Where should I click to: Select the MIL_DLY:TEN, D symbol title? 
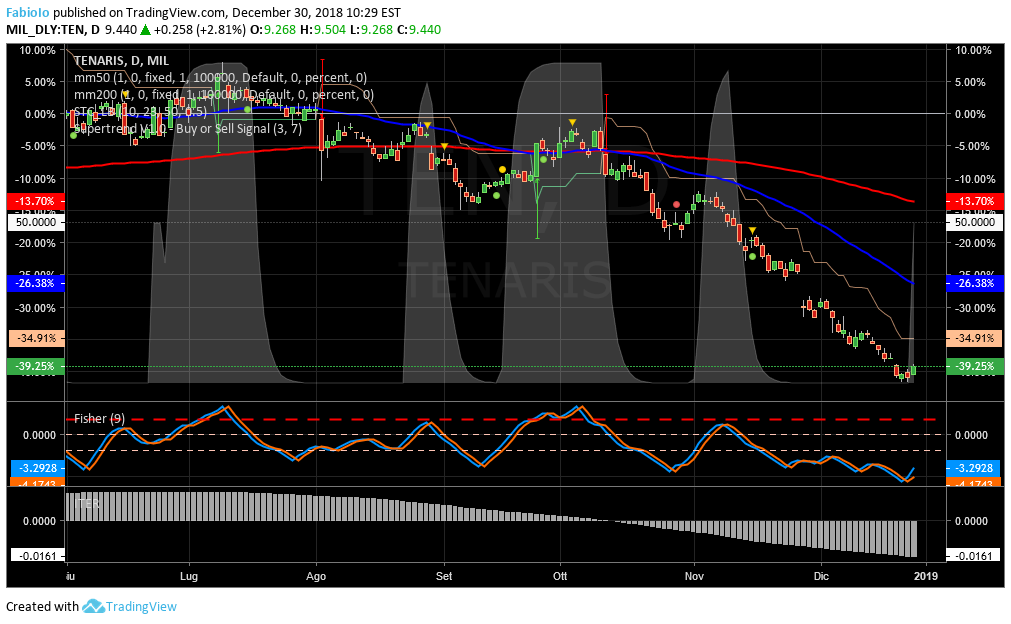(x=53, y=30)
